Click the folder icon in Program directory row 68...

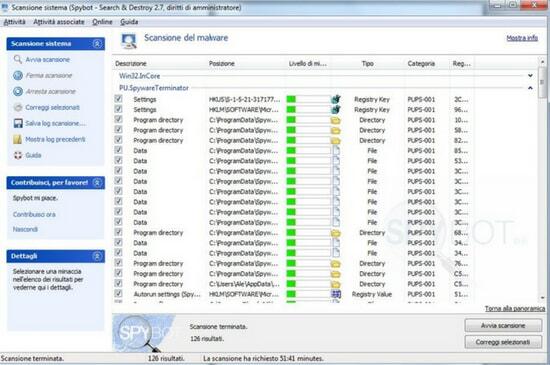click(x=336, y=233)
